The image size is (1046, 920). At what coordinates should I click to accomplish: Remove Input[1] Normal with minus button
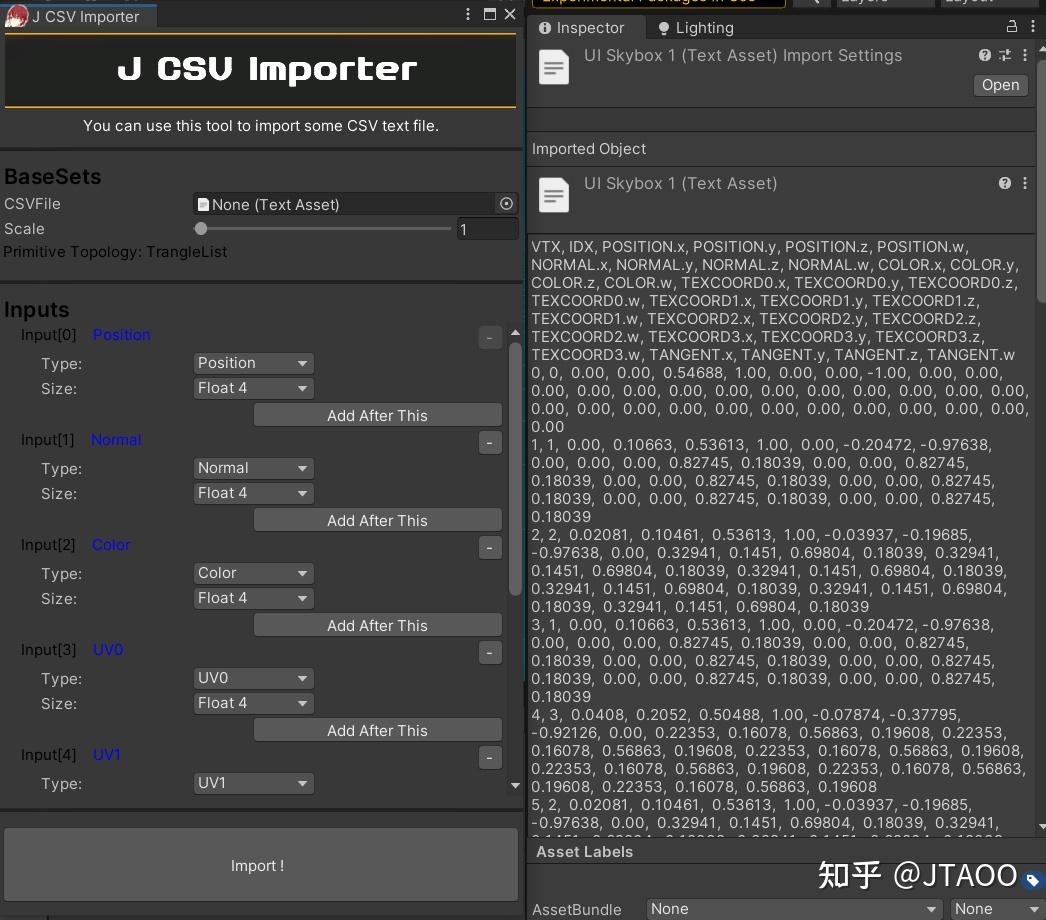490,442
